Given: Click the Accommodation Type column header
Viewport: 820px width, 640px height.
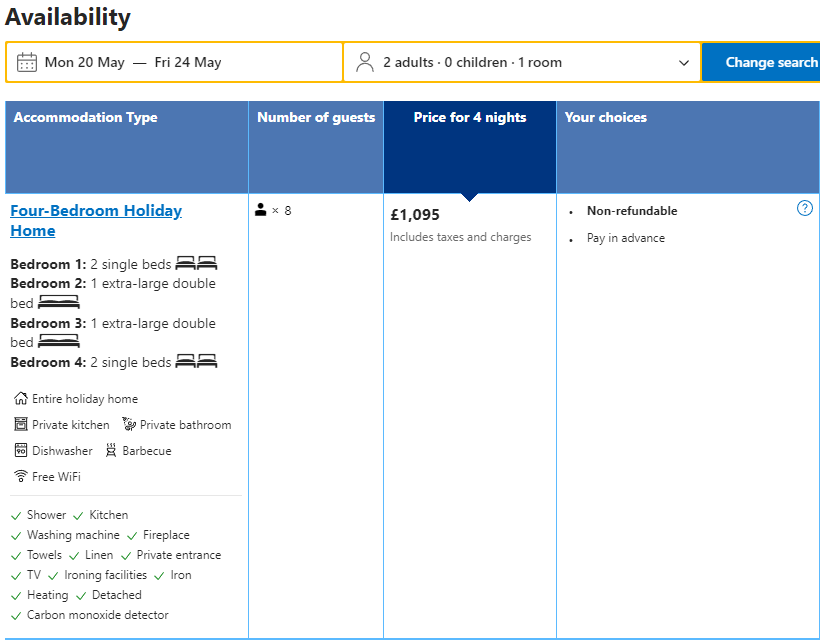Looking at the screenshot, I should 86,118.
